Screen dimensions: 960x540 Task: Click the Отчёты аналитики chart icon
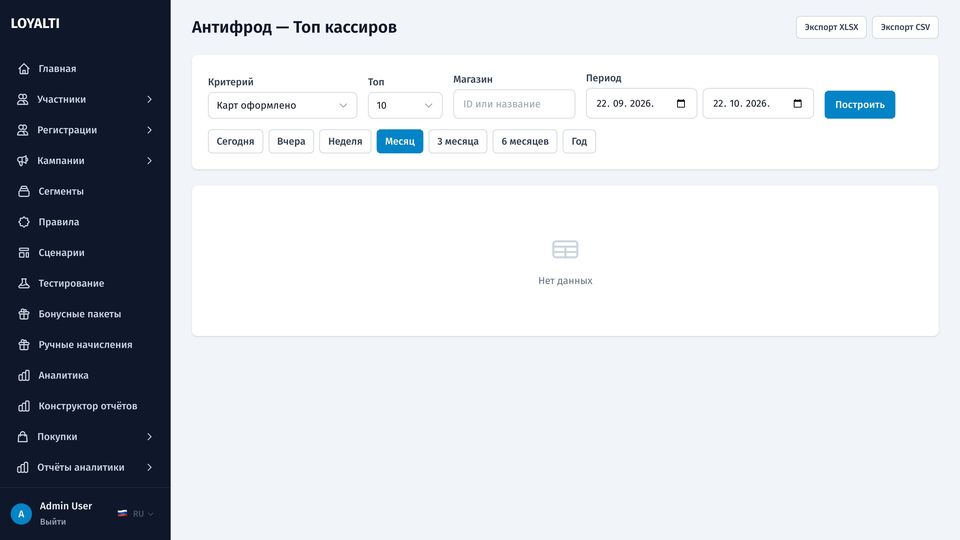pyautogui.click(x=23, y=467)
